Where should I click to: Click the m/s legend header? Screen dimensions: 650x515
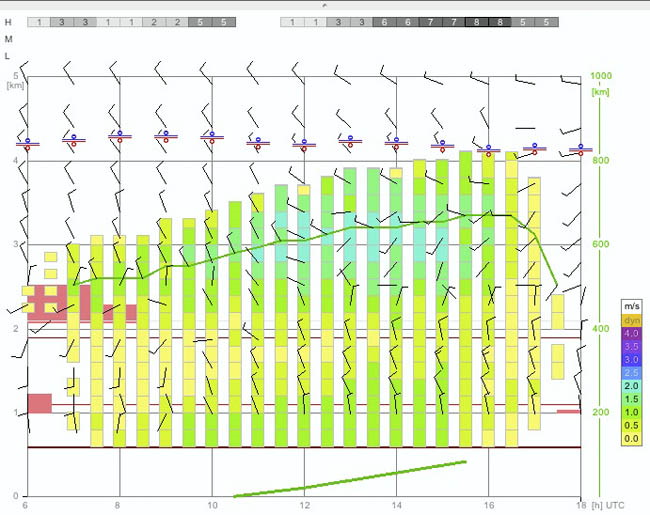click(631, 306)
